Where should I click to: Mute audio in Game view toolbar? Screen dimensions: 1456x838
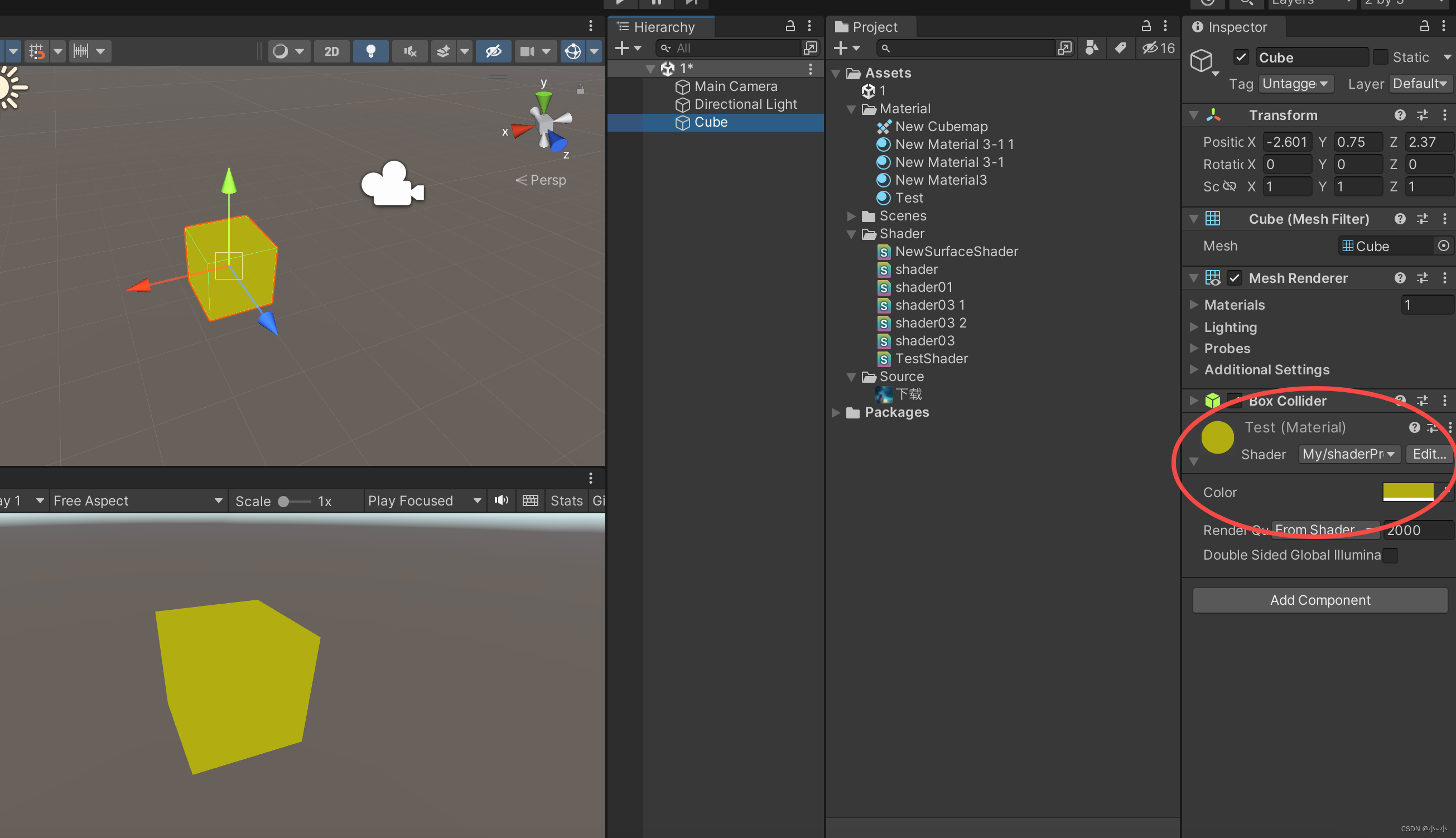(x=502, y=500)
